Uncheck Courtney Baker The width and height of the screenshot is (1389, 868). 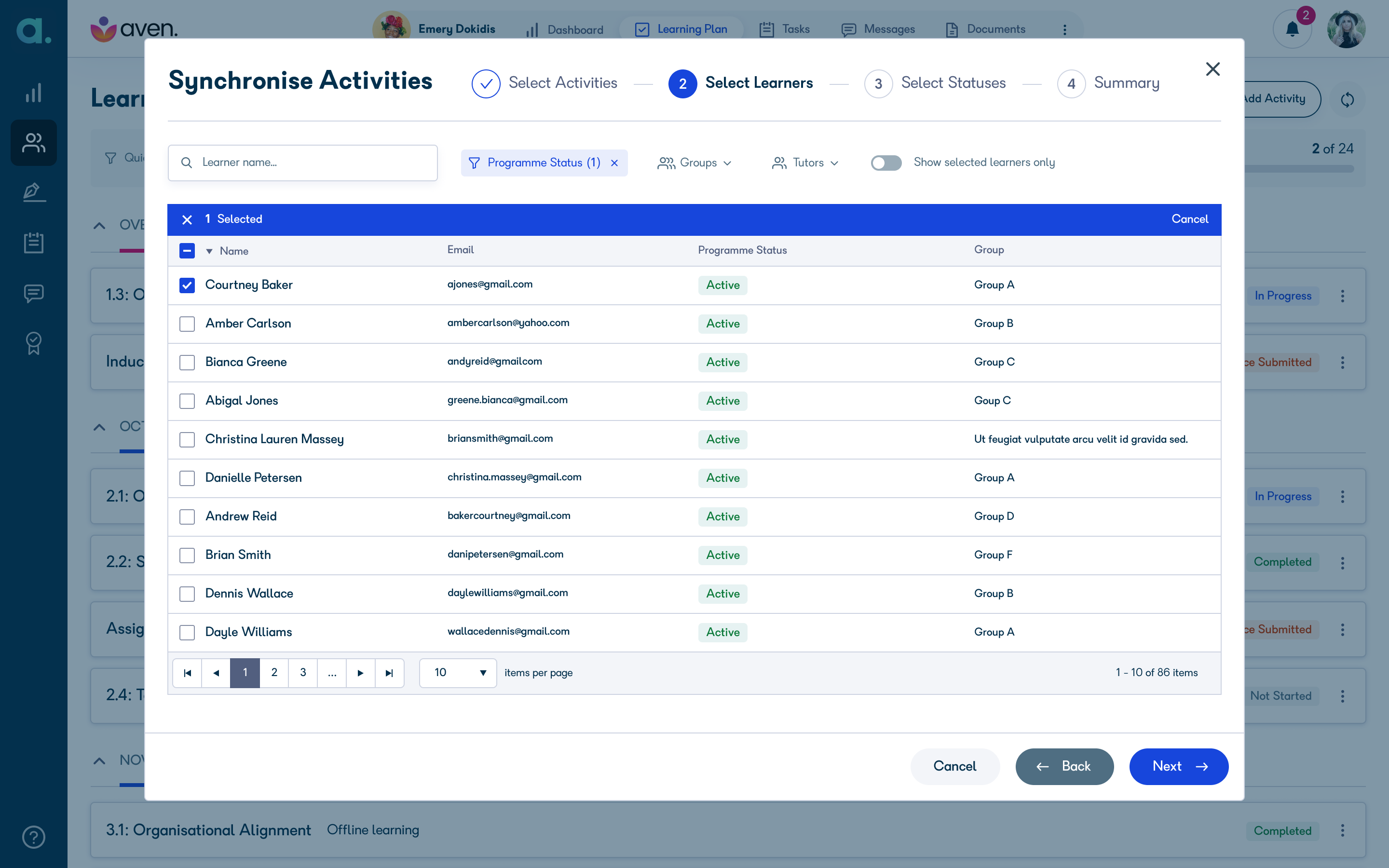(187, 285)
